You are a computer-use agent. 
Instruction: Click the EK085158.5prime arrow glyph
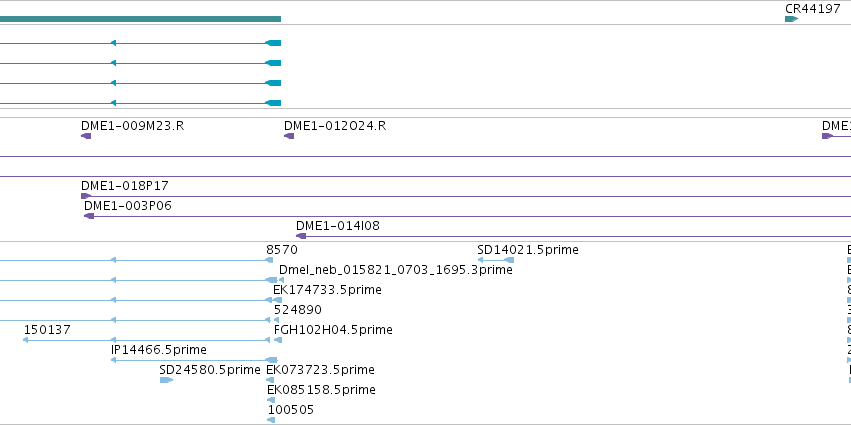pyautogui.click(x=271, y=400)
